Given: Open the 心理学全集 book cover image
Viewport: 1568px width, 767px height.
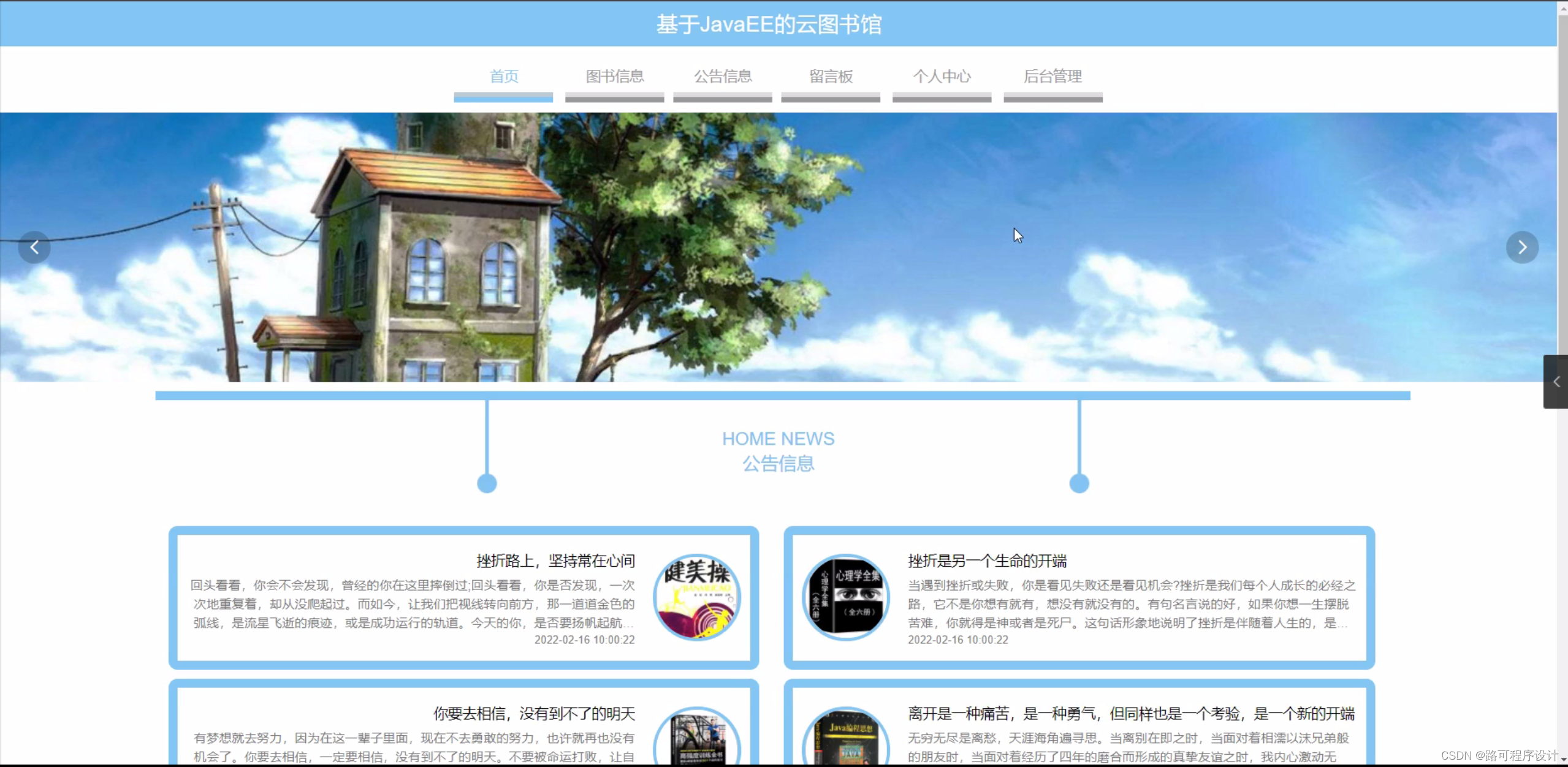Looking at the screenshot, I should point(845,596).
